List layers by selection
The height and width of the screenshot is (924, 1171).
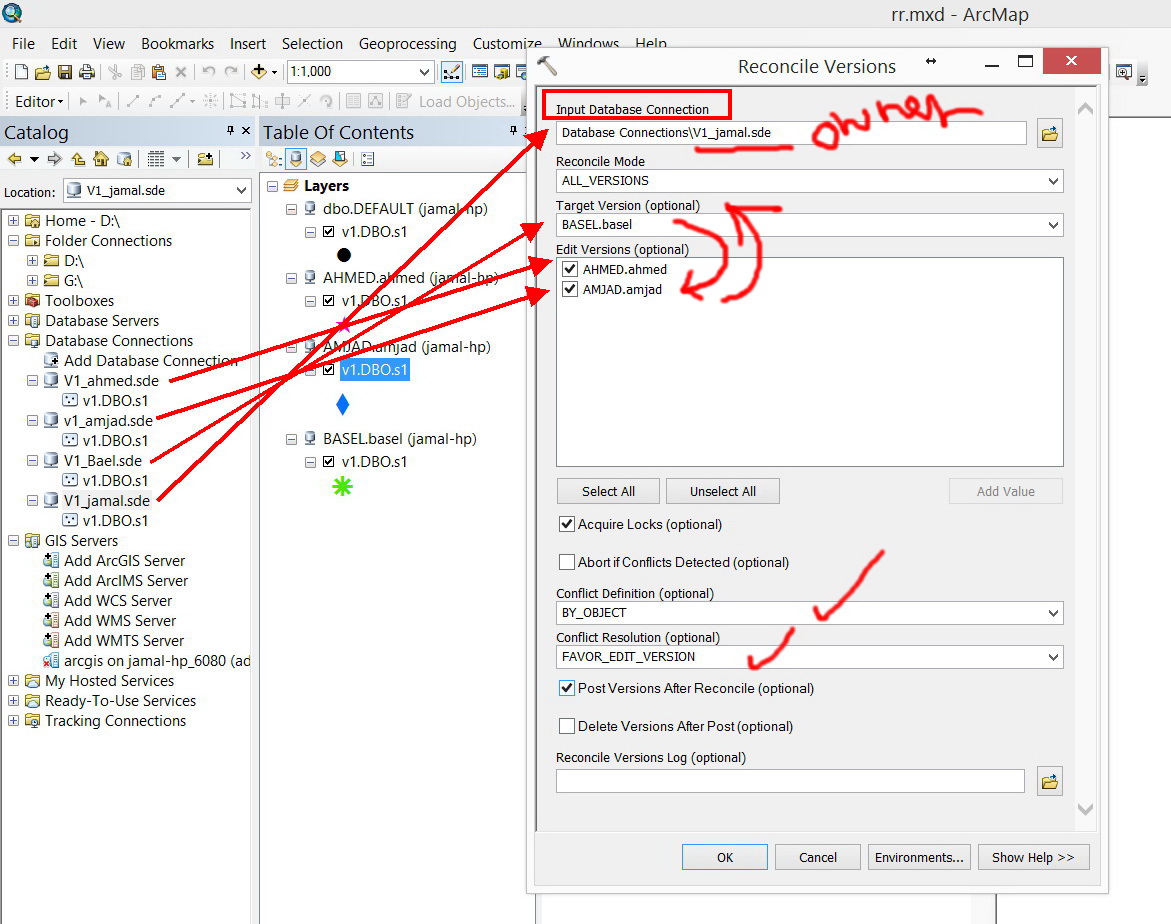(x=340, y=159)
